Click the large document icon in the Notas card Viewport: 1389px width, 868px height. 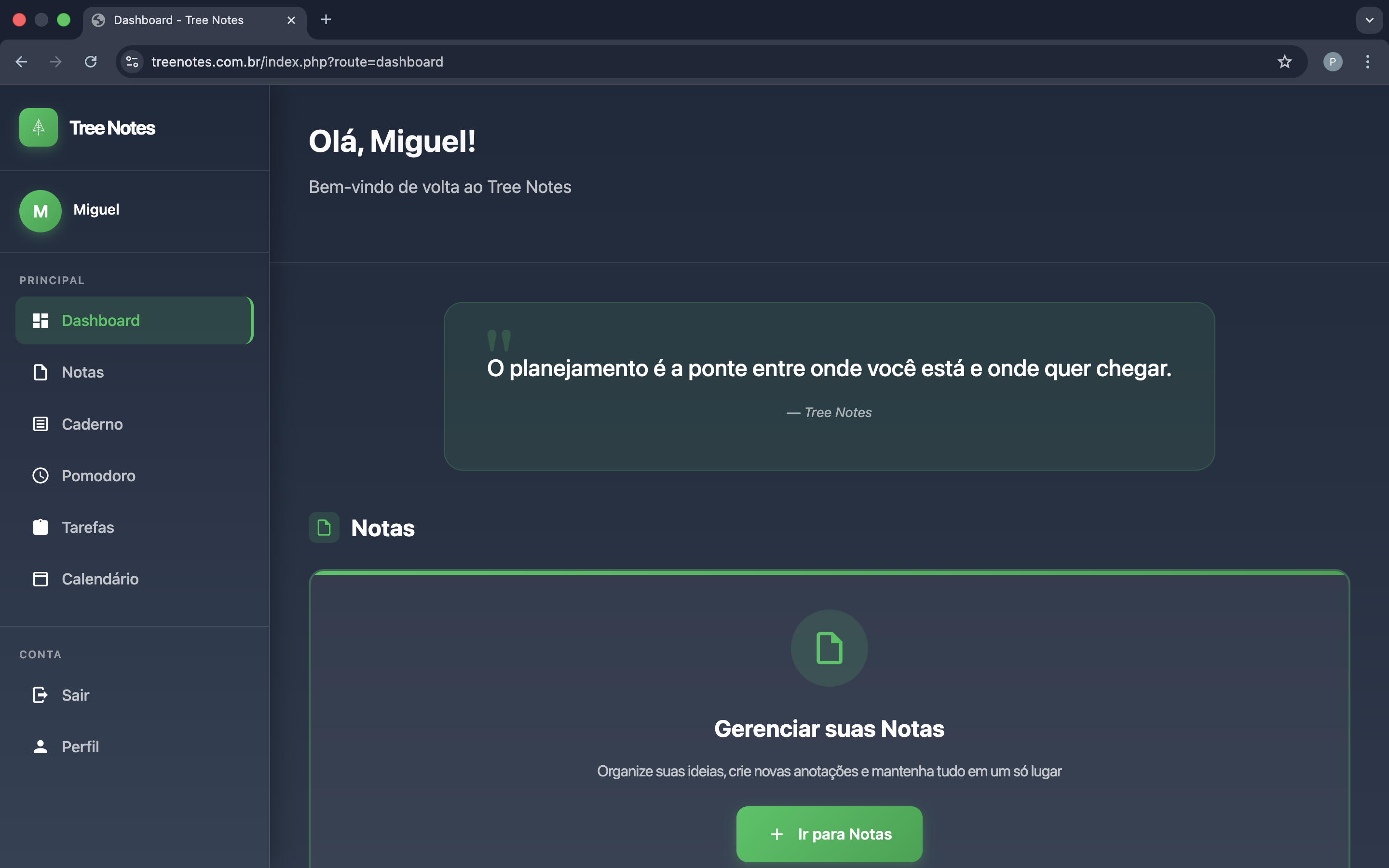coord(829,648)
